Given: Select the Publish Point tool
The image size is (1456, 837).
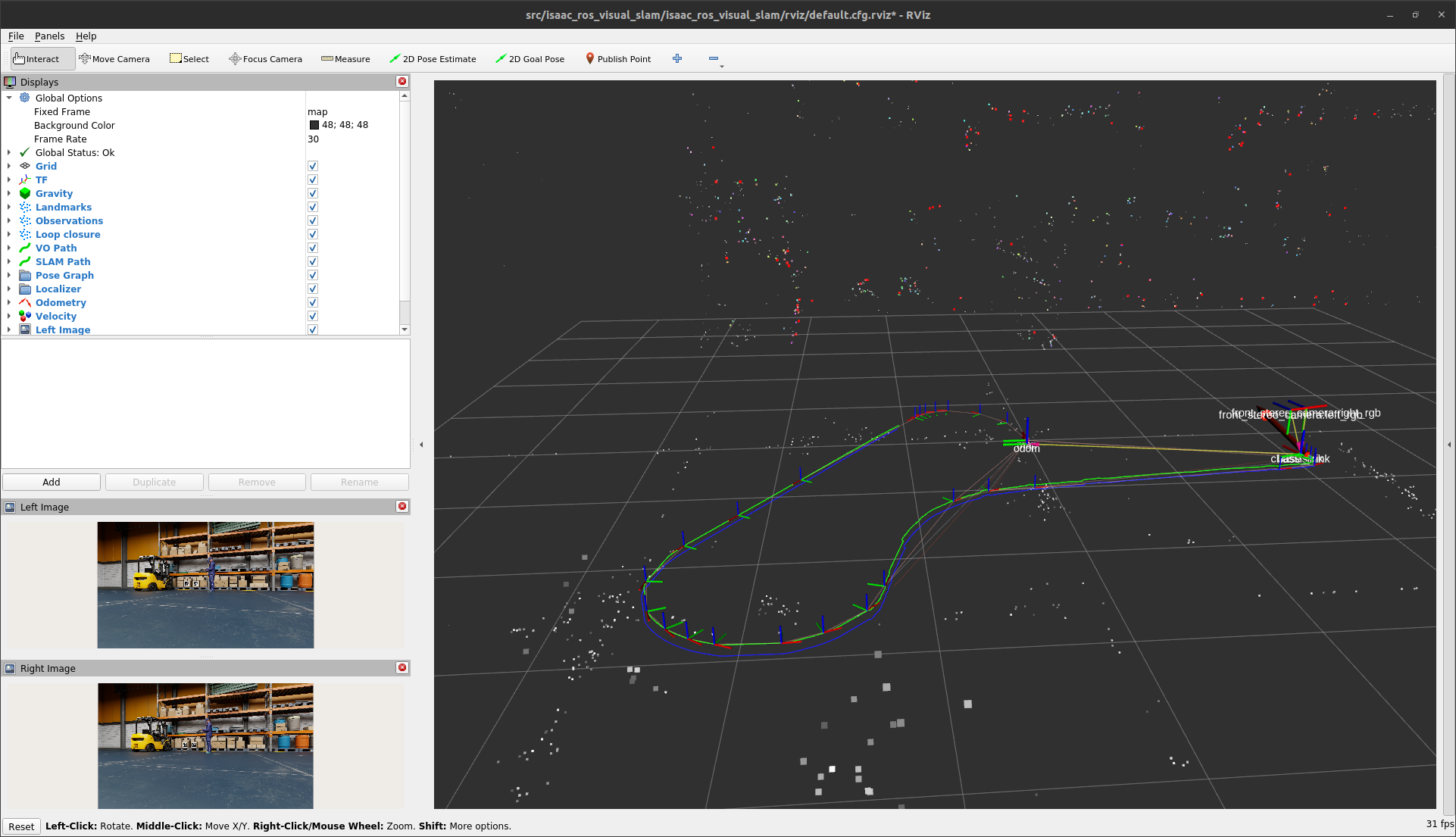Looking at the screenshot, I should [x=618, y=58].
